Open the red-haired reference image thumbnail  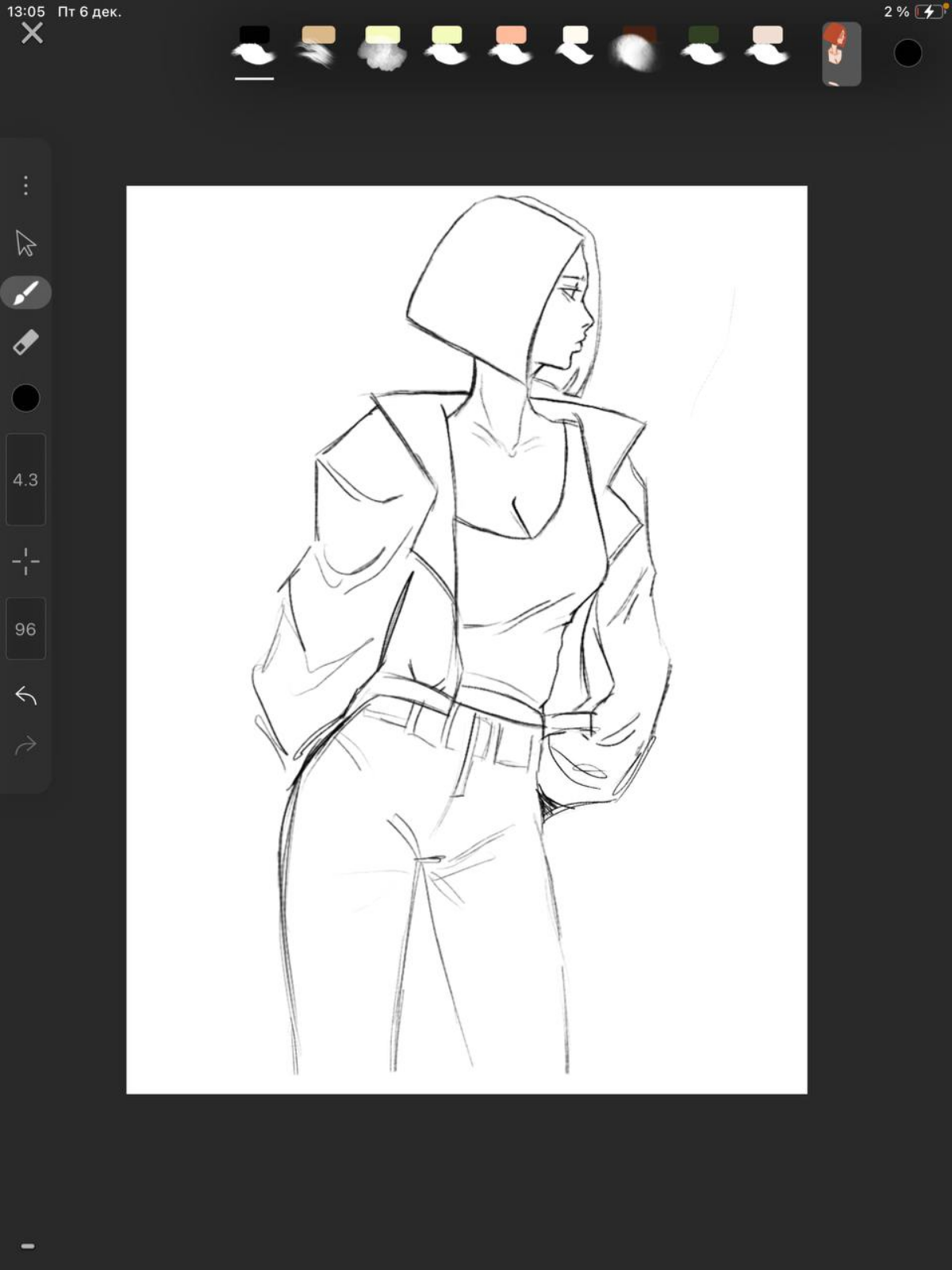pos(841,54)
